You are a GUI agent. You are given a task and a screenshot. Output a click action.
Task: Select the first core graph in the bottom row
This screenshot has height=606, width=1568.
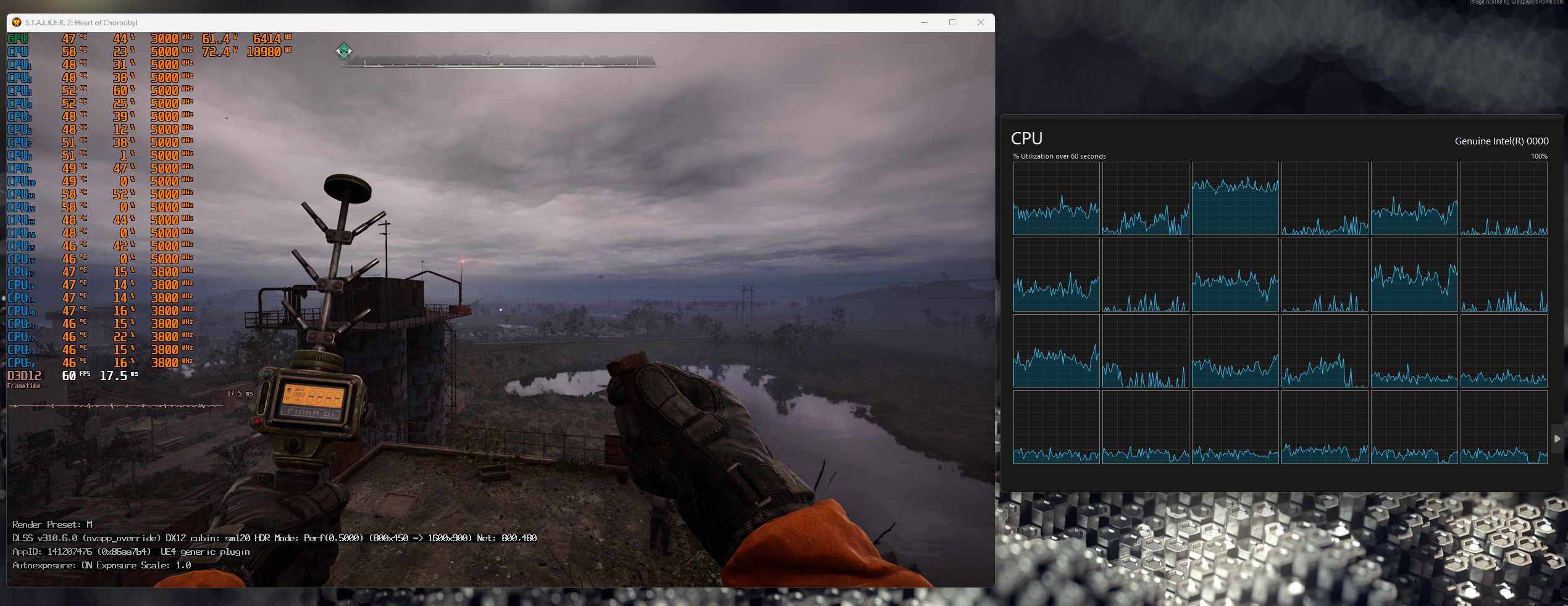(x=1057, y=427)
